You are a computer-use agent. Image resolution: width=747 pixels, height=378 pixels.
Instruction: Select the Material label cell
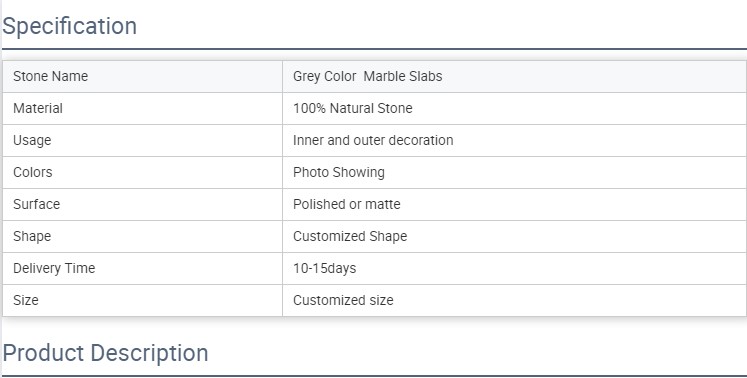[142, 109]
